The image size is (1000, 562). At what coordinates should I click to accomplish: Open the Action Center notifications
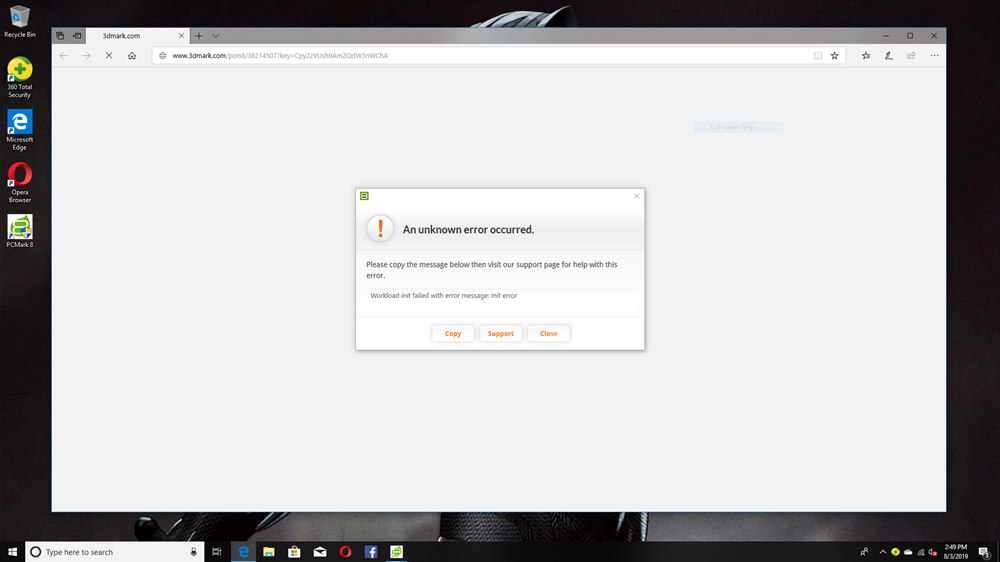click(x=984, y=552)
